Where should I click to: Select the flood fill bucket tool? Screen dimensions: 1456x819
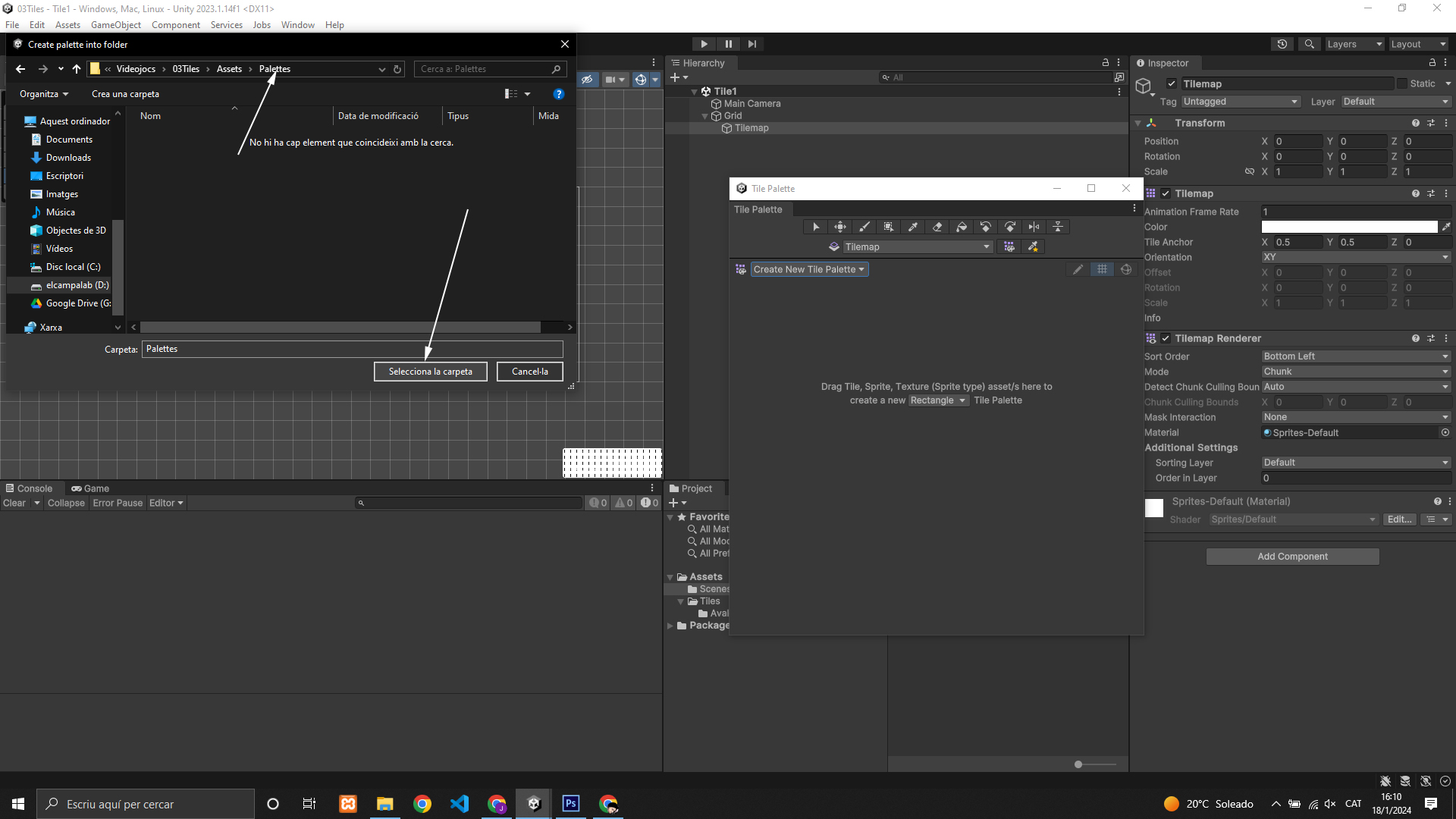(x=962, y=227)
